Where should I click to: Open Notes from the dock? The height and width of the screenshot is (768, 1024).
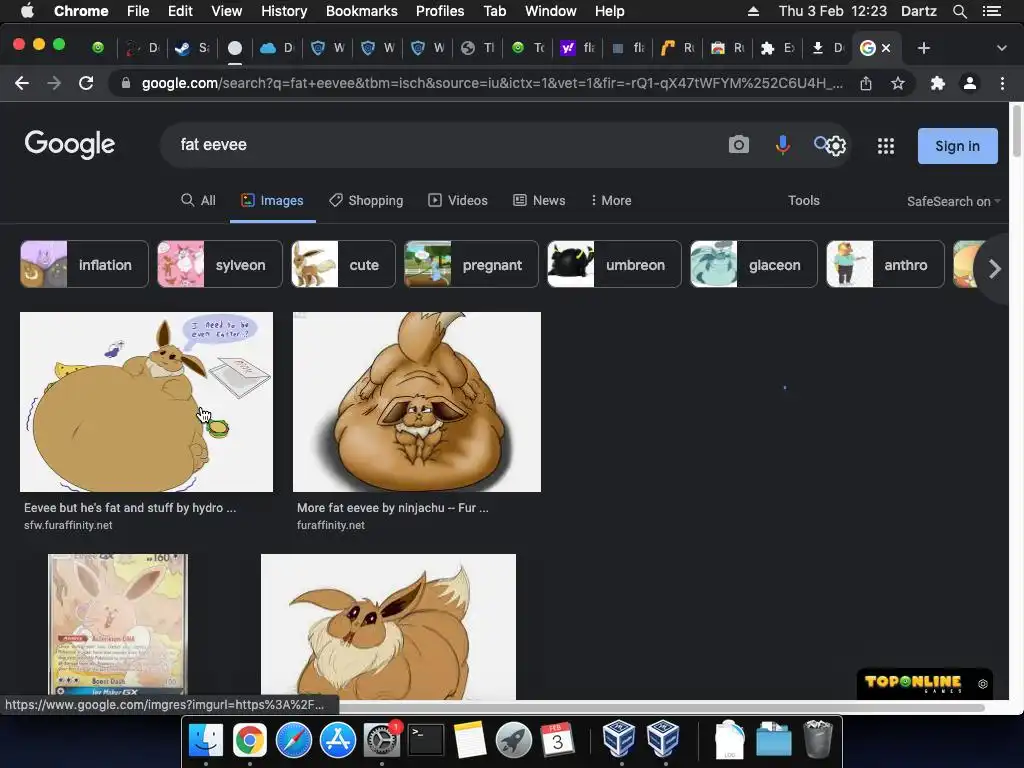click(x=470, y=740)
